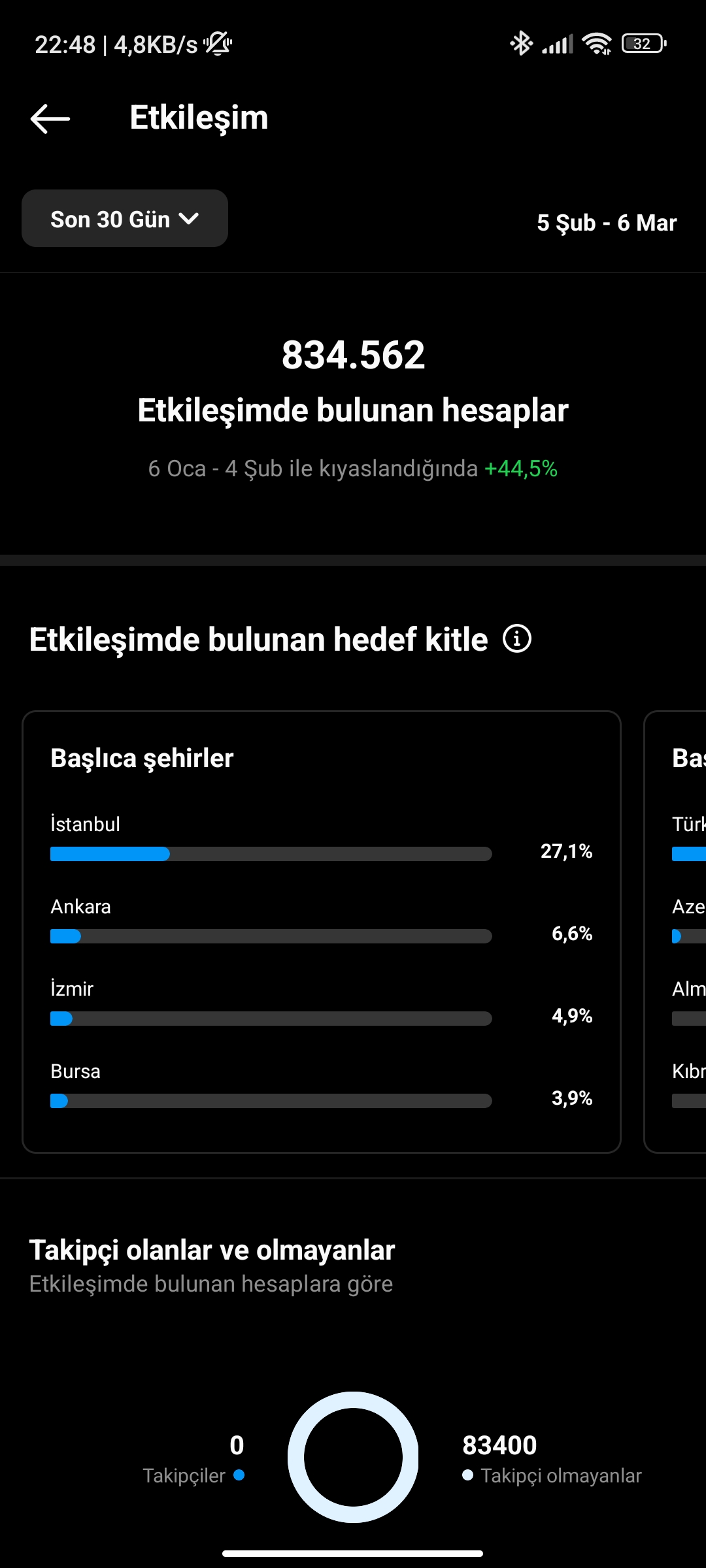This screenshot has width=706, height=1568.
Task: Click the 5 Şub - 6 Mar date range
Action: [607, 223]
